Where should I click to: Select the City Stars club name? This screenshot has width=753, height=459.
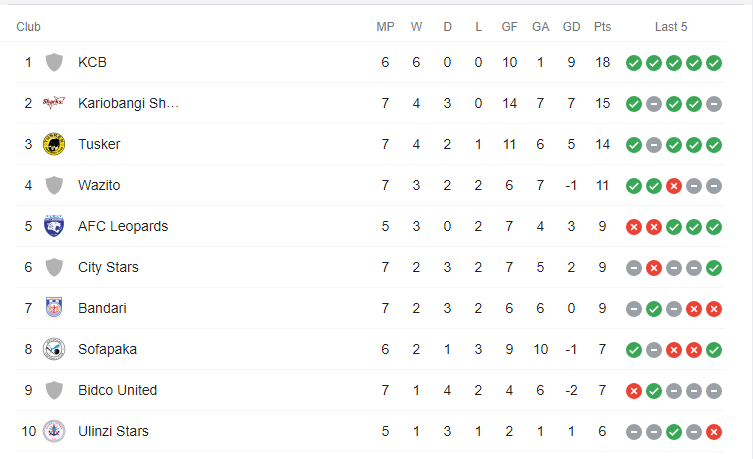point(108,267)
